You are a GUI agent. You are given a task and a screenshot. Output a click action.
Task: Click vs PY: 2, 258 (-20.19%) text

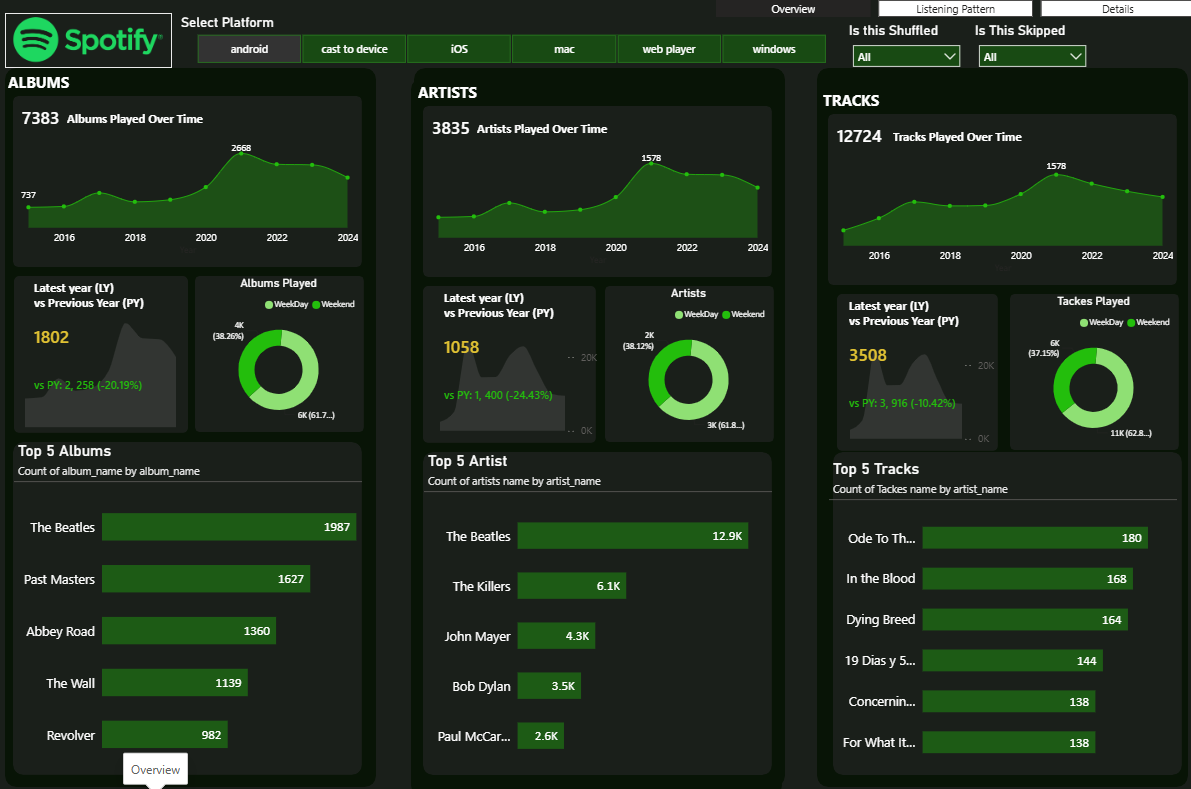click(x=88, y=385)
